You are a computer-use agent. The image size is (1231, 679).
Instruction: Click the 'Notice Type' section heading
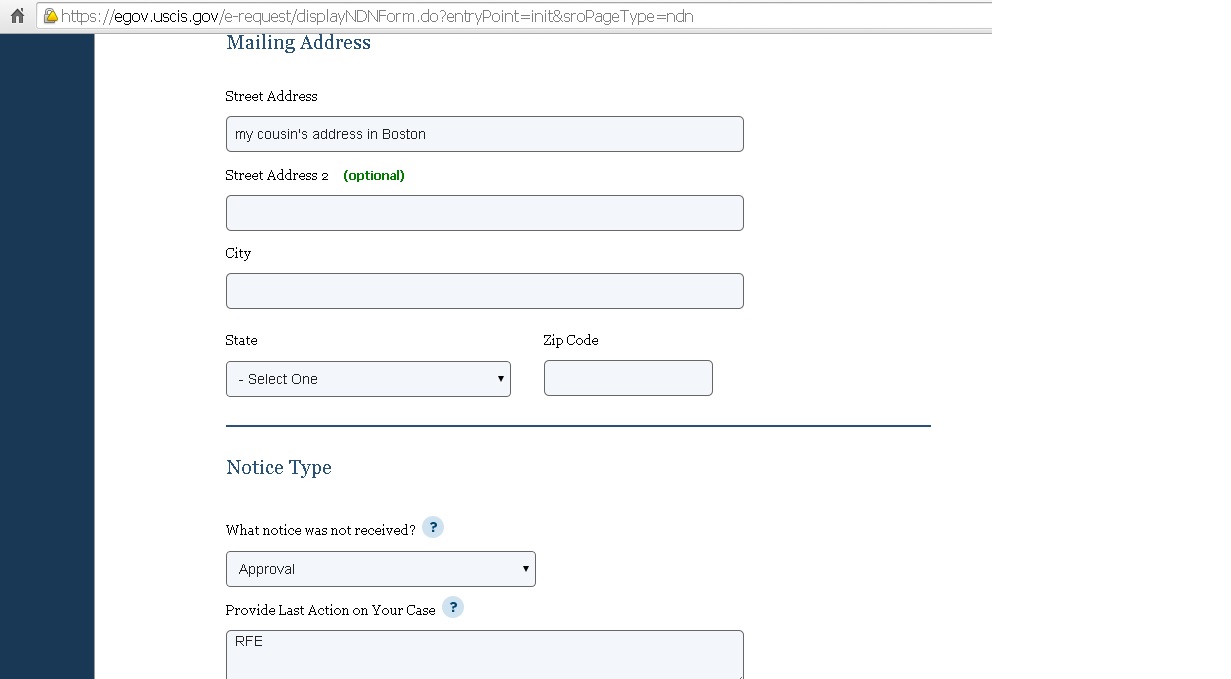pos(278,467)
